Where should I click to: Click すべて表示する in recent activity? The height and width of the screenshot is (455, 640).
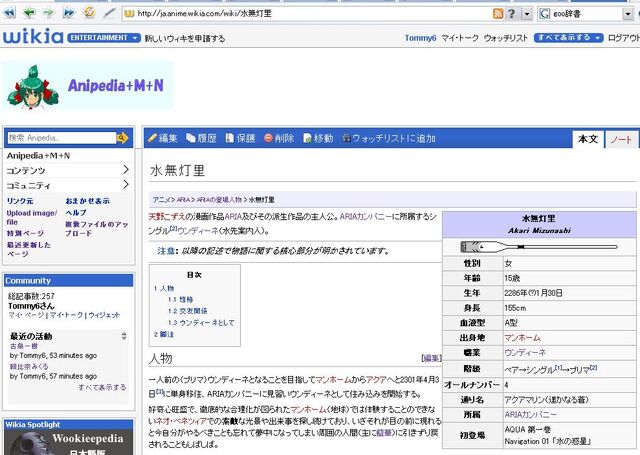[x=102, y=387]
